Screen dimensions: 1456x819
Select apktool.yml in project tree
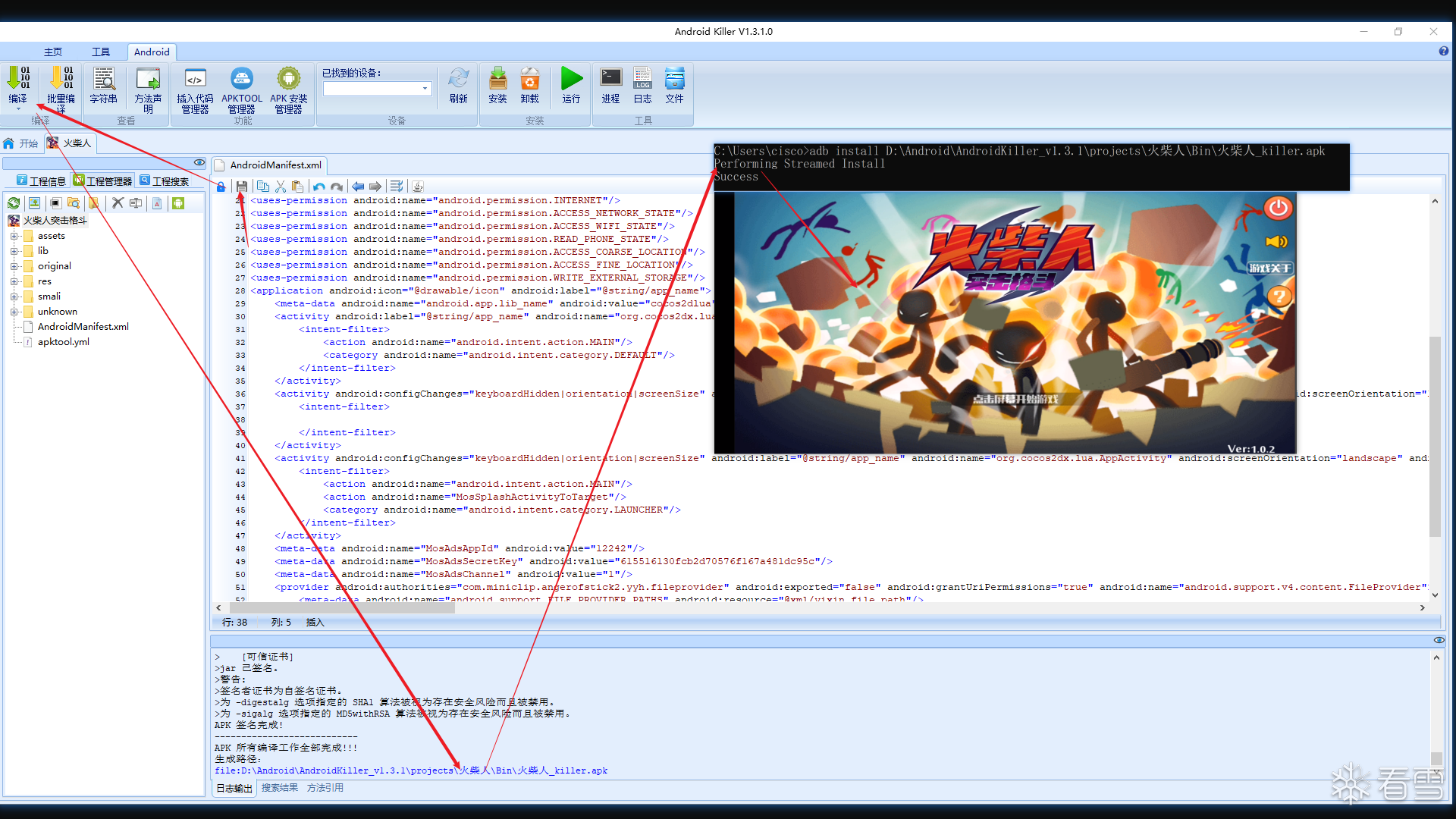[64, 342]
